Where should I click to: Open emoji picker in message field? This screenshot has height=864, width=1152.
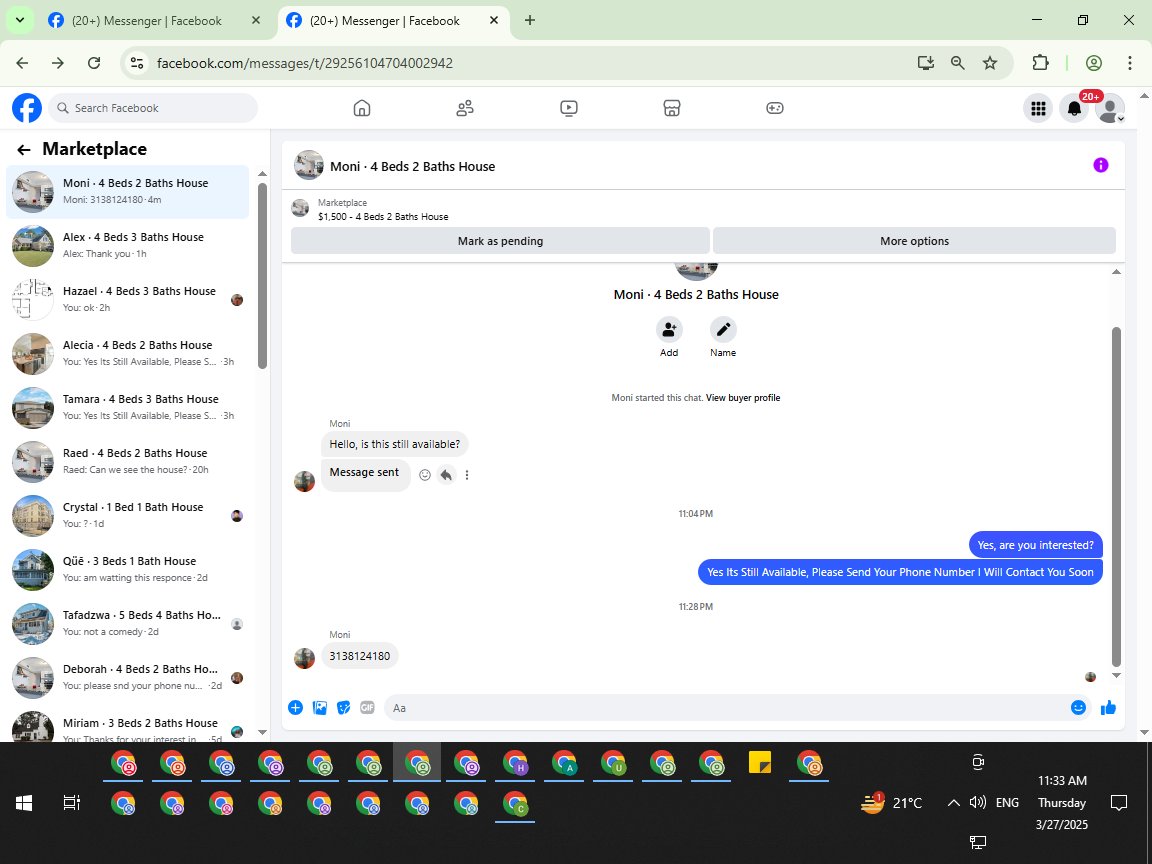point(1078,708)
